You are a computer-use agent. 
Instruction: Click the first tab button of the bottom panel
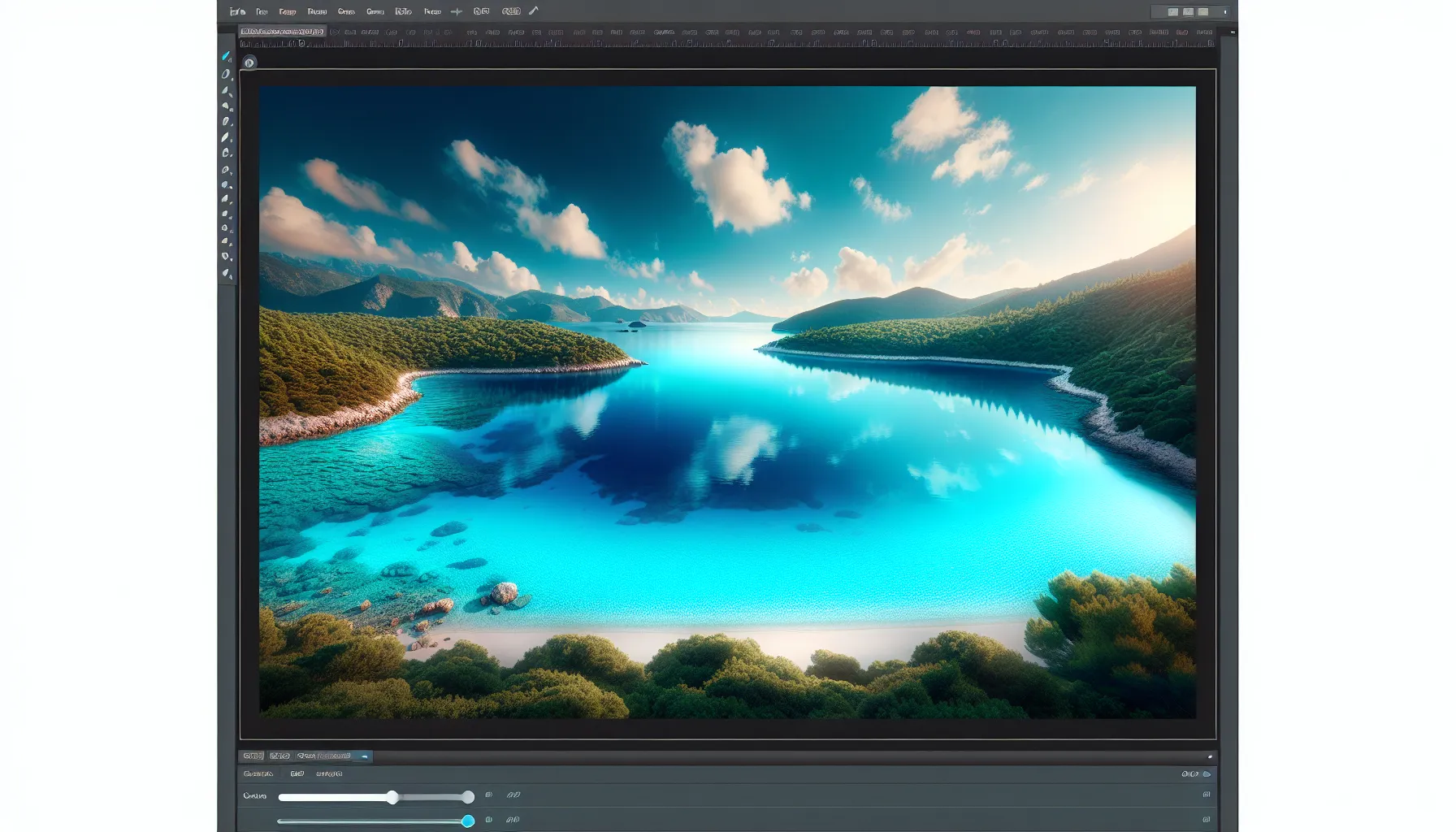pos(252,756)
